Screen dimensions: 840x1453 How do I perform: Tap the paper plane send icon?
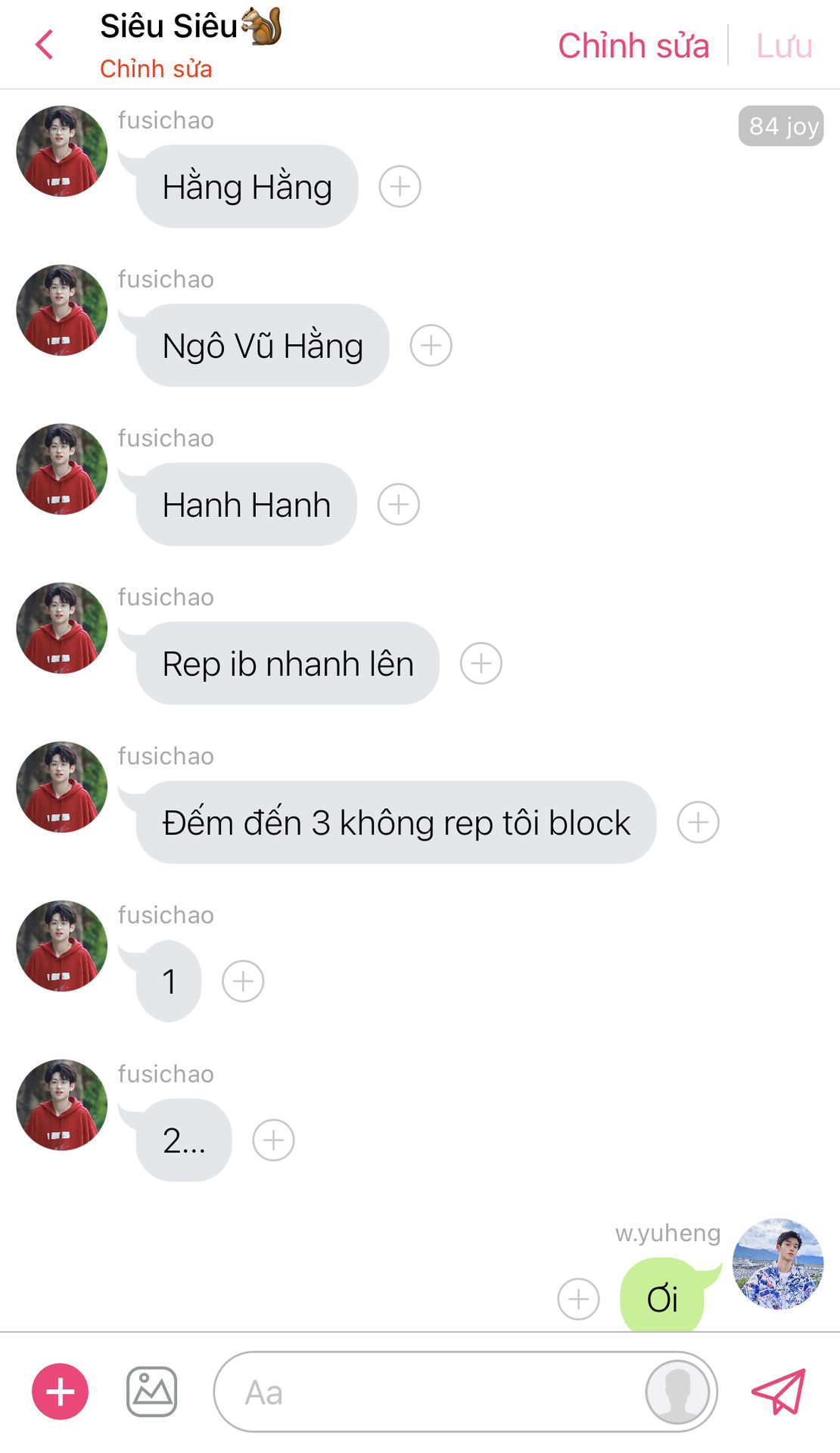click(x=779, y=1391)
